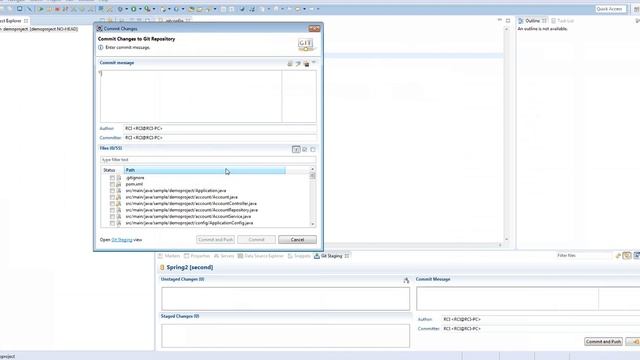Check the ApplicationConfig.java checkbox
Screen dimensions: 640x360
(x=112, y=224)
